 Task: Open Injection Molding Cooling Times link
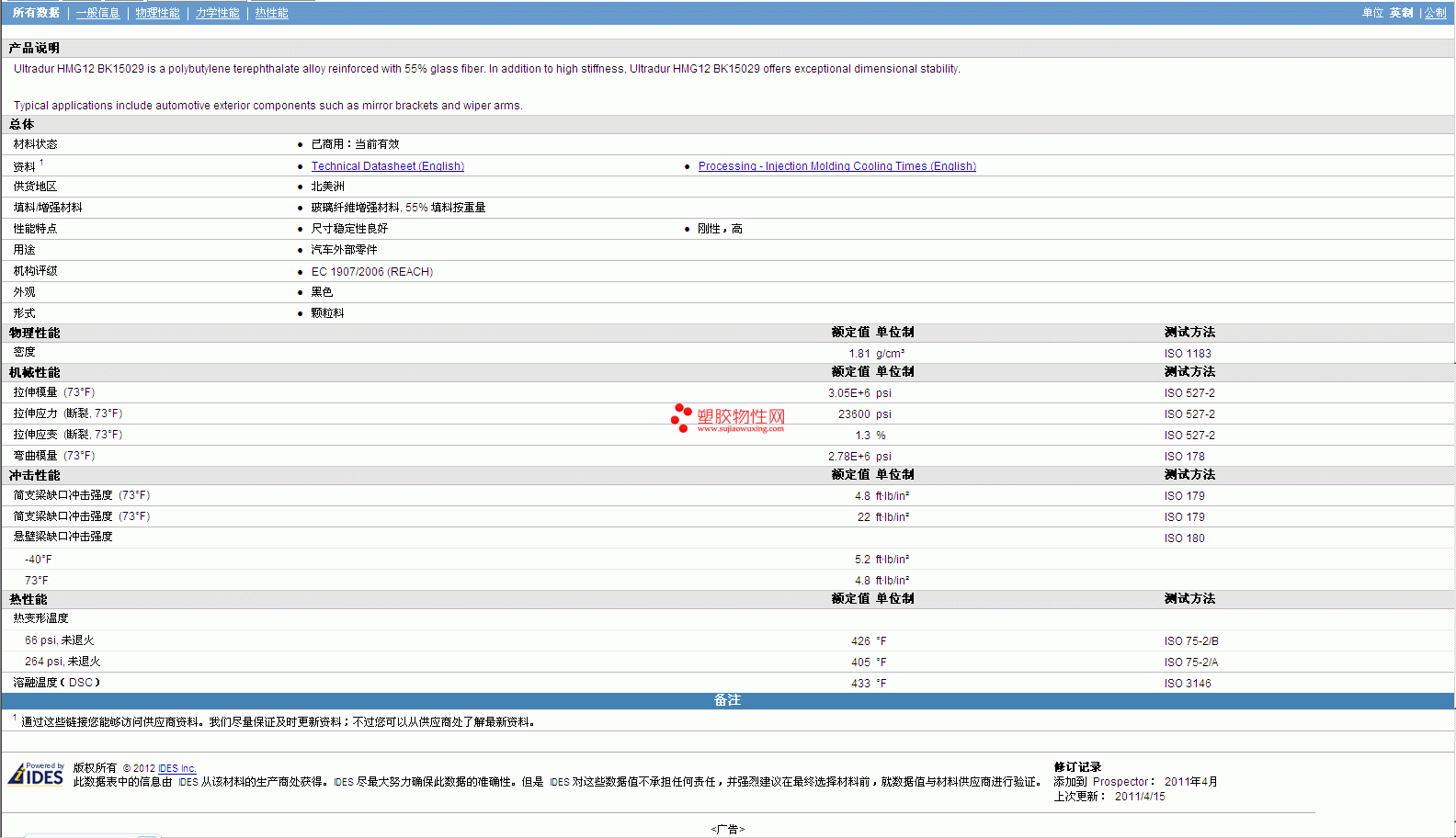coord(837,166)
